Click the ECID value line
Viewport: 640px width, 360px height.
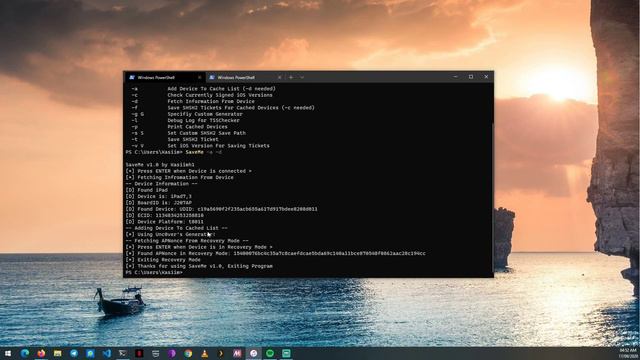(164, 216)
